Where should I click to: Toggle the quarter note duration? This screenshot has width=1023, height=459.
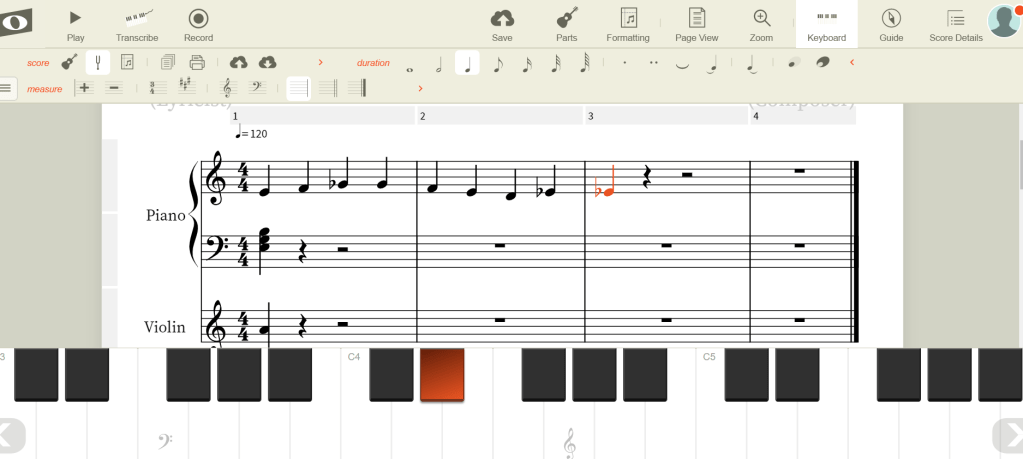467,63
